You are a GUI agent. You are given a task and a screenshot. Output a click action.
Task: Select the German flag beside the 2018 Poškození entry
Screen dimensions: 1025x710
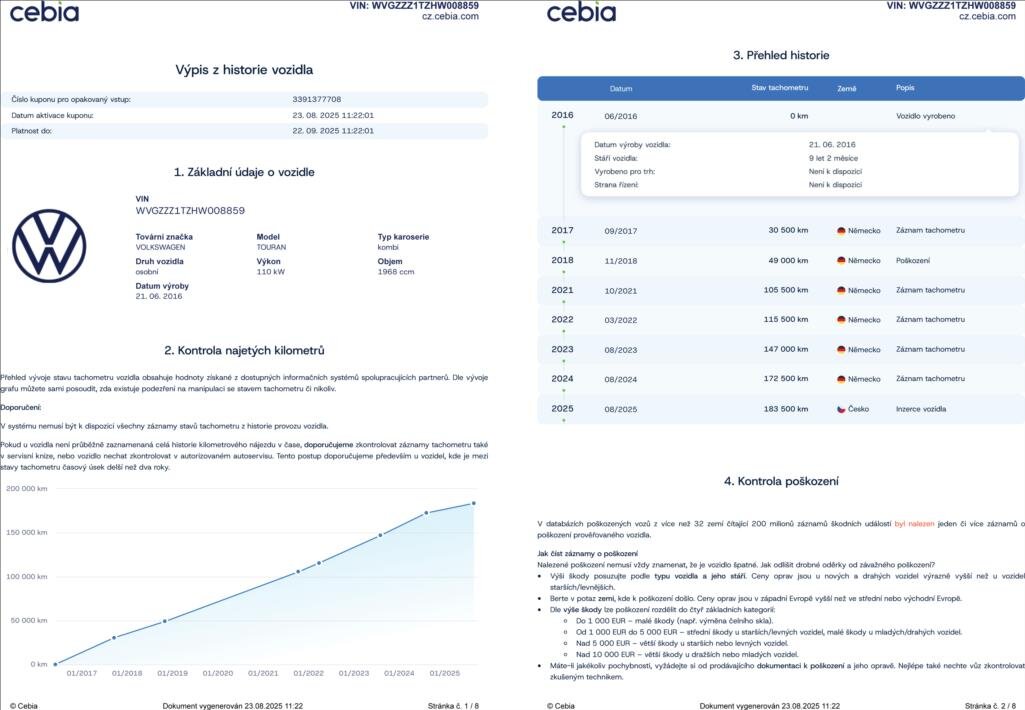point(841,261)
